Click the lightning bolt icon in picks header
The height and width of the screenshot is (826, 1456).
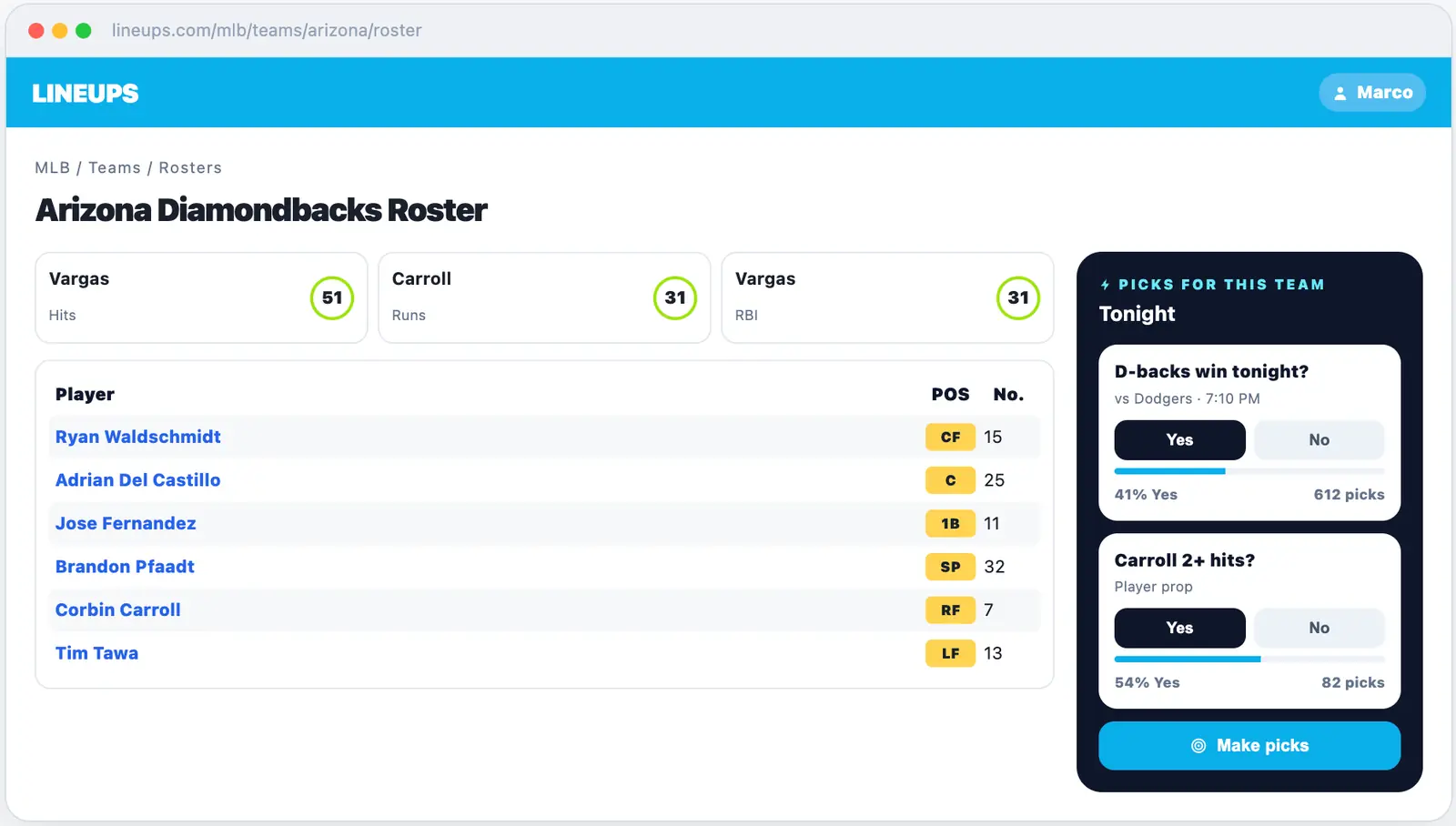pyautogui.click(x=1106, y=285)
